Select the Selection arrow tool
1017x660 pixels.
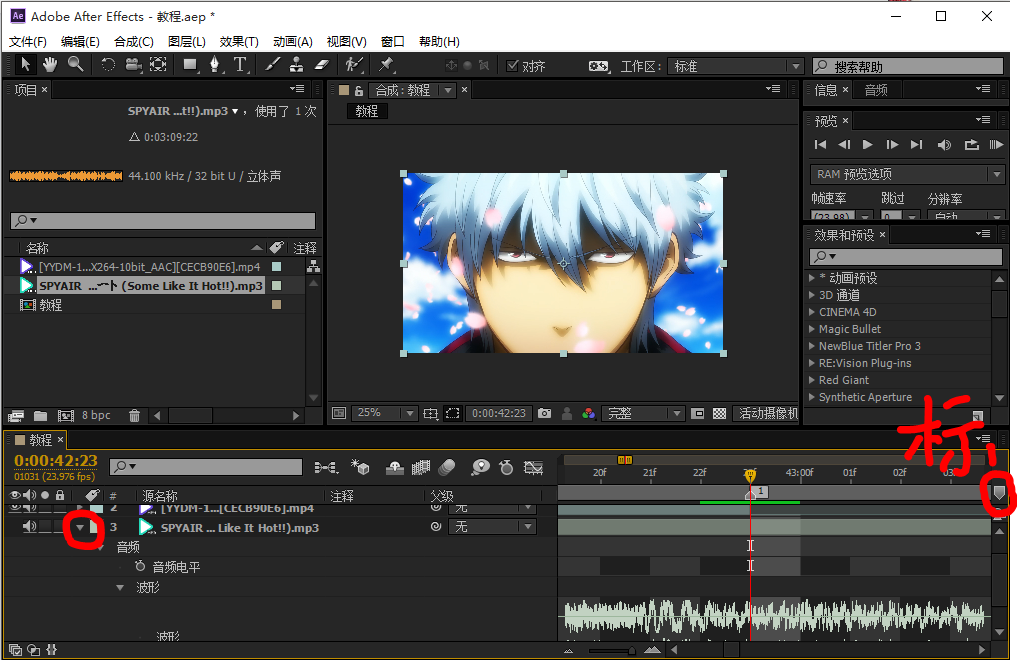click(x=25, y=64)
